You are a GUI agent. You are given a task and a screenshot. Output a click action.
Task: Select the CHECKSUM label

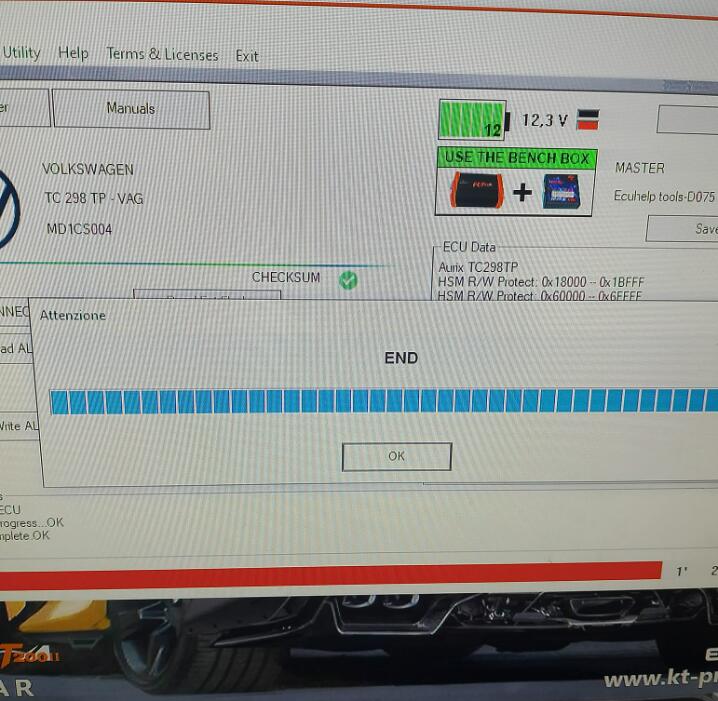(x=286, y=277)
